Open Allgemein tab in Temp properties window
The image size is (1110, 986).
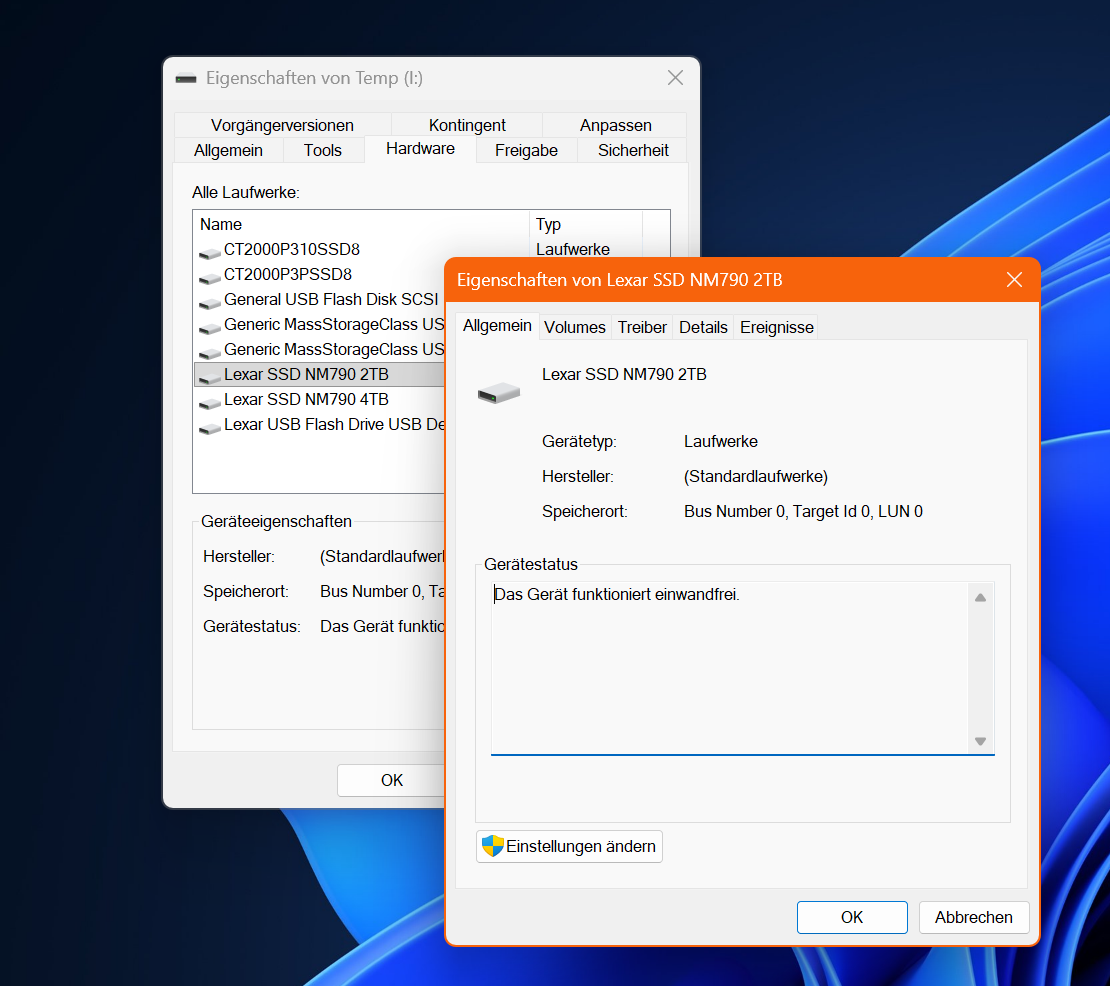229,150
